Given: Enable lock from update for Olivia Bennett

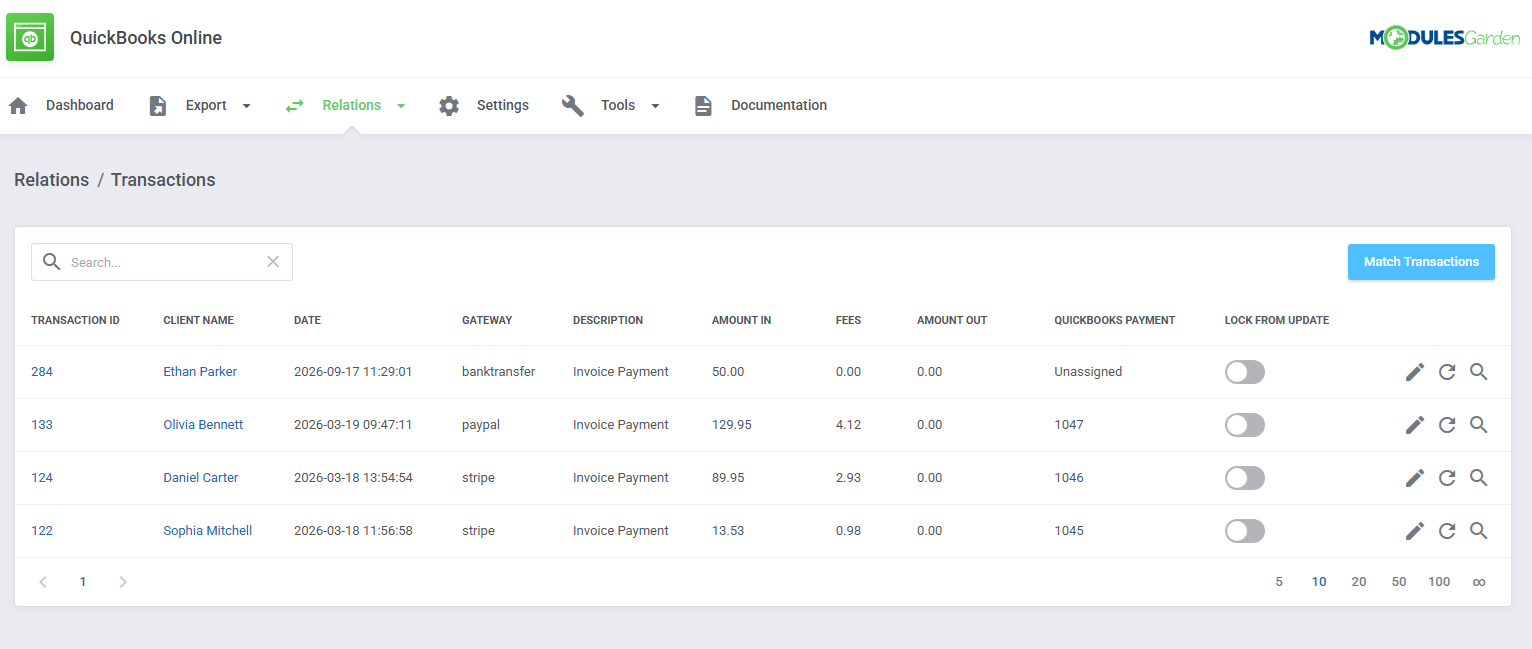Looking at the screenshot, I should pyautogui.click(x=1245, y=425).
